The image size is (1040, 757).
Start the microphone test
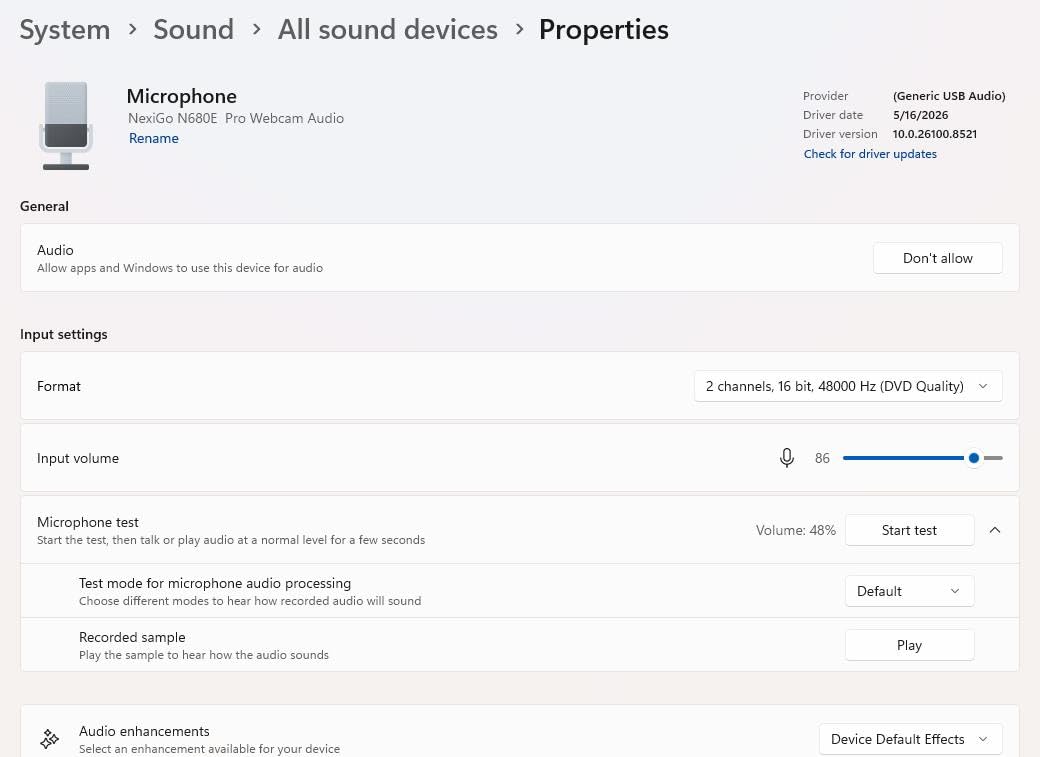[x=909, y=530]
